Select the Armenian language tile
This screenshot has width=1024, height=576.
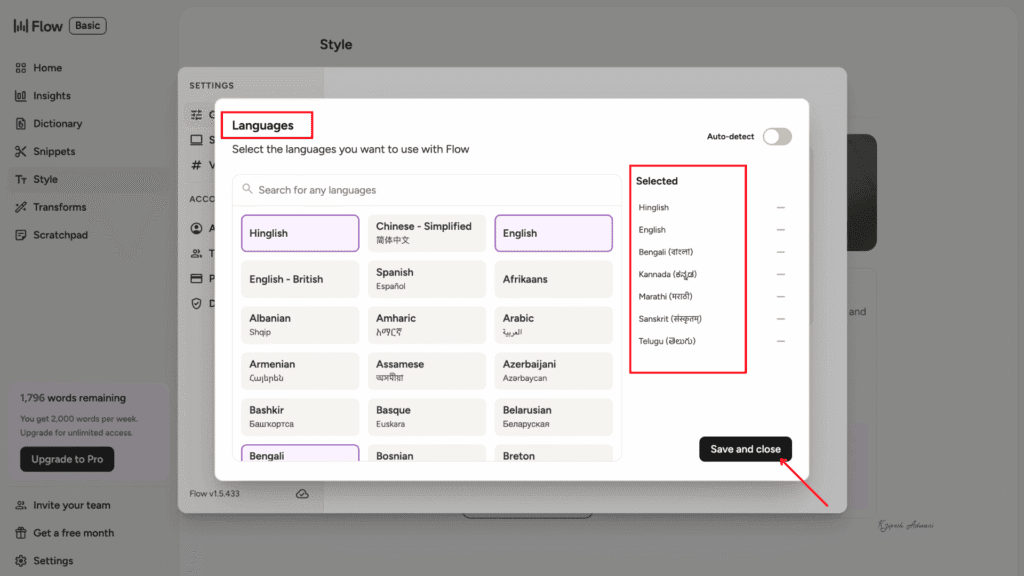[300, 371]
